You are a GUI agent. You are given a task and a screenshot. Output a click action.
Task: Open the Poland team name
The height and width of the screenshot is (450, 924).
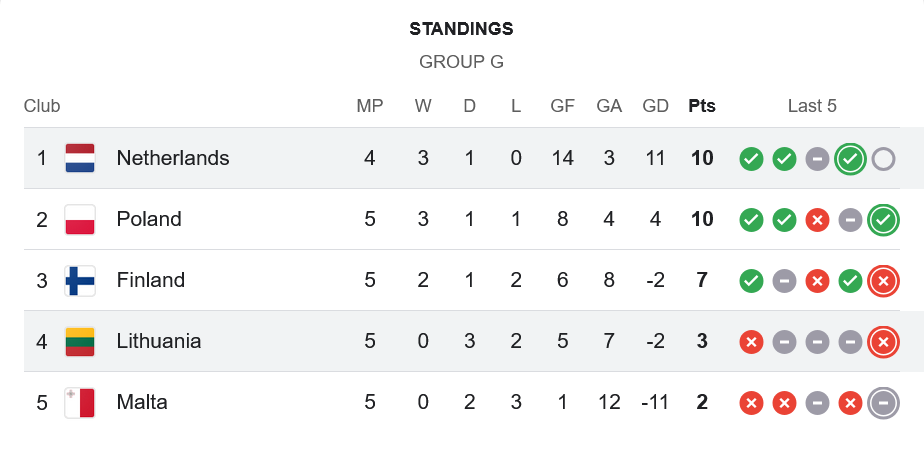[x=149, y=219]
